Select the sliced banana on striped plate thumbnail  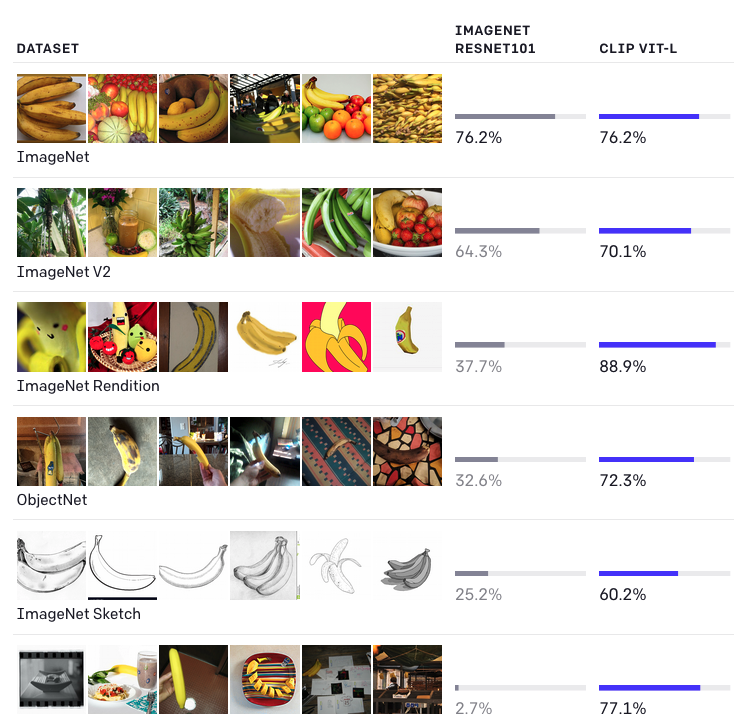click(x=265, y=679)
